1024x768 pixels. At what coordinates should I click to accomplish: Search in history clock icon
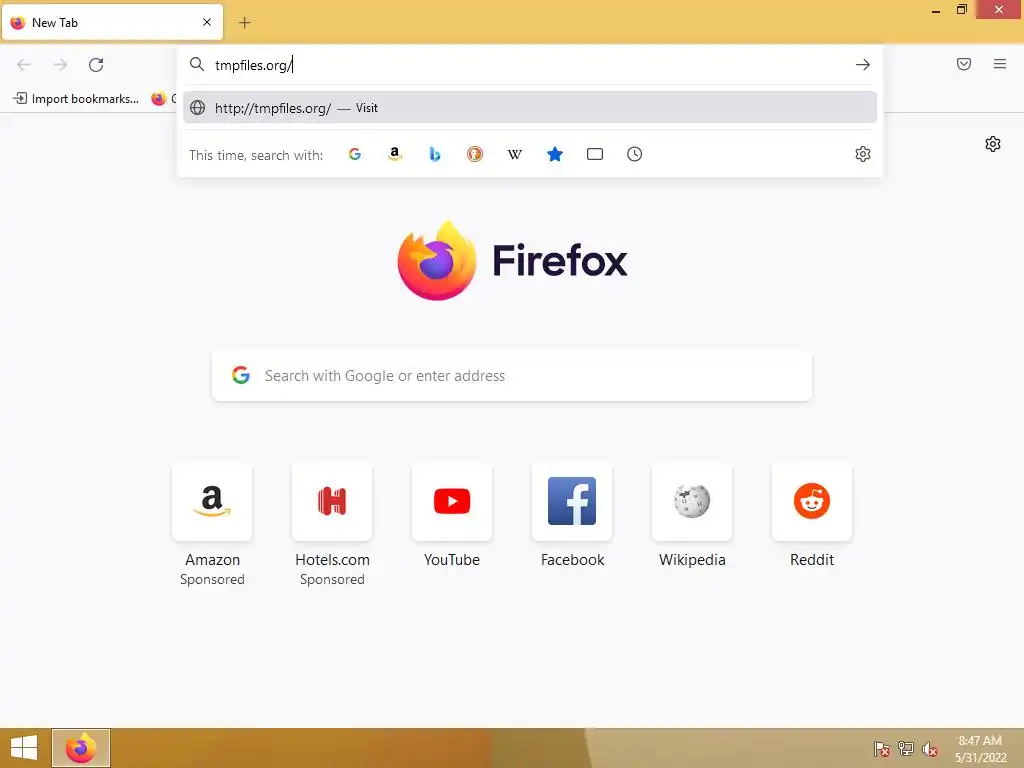635,154
